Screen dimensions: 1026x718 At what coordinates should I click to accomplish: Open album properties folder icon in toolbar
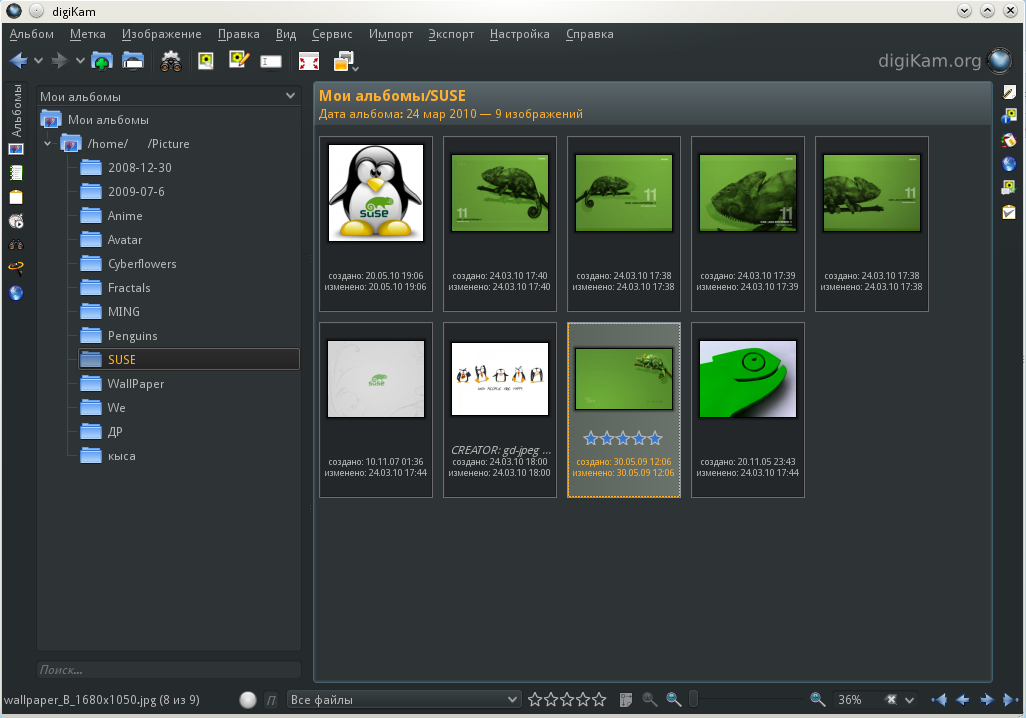(x=133, y=61)
